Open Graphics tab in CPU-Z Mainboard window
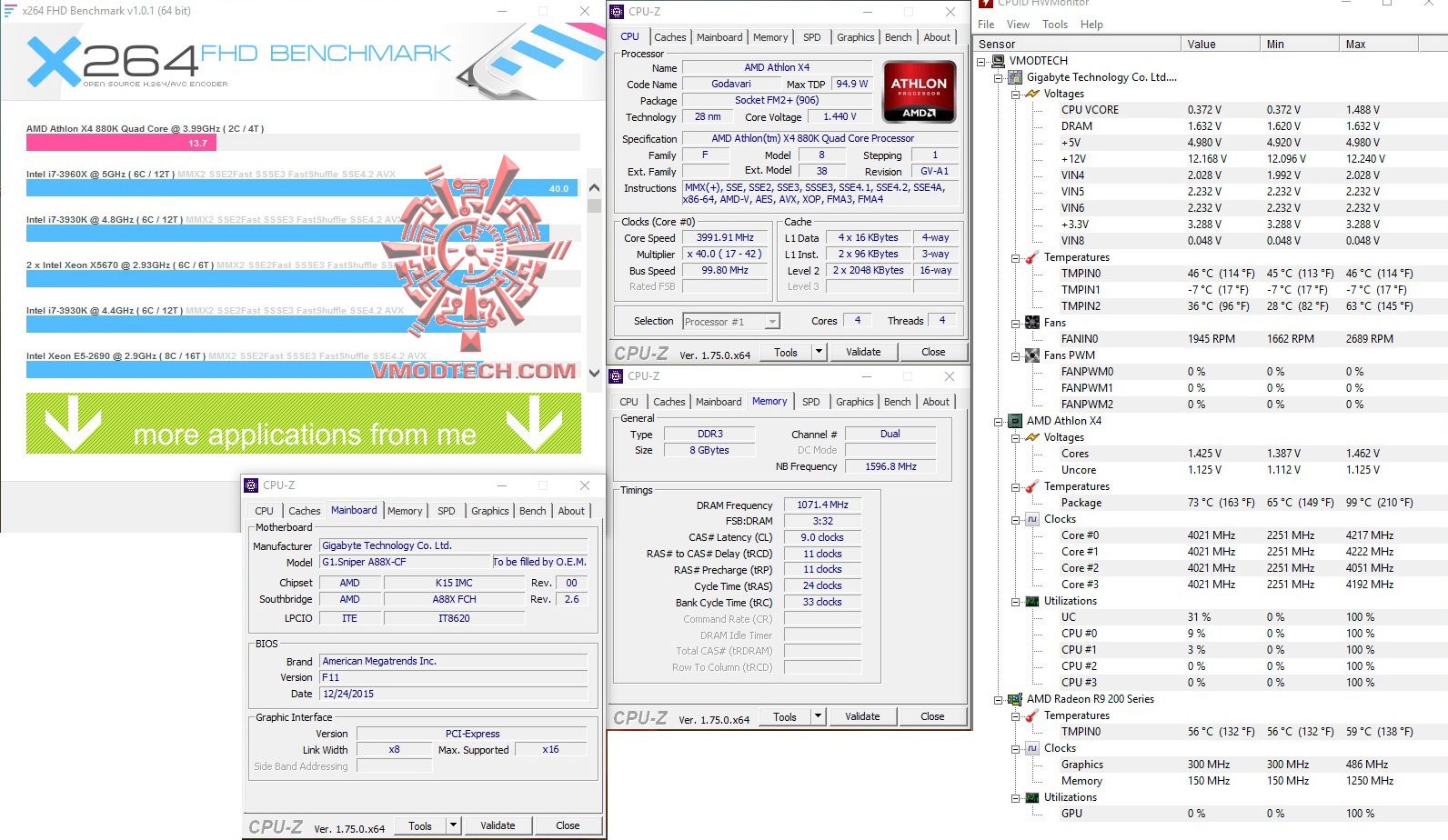Screen dimensions: 1448x840 489,511
